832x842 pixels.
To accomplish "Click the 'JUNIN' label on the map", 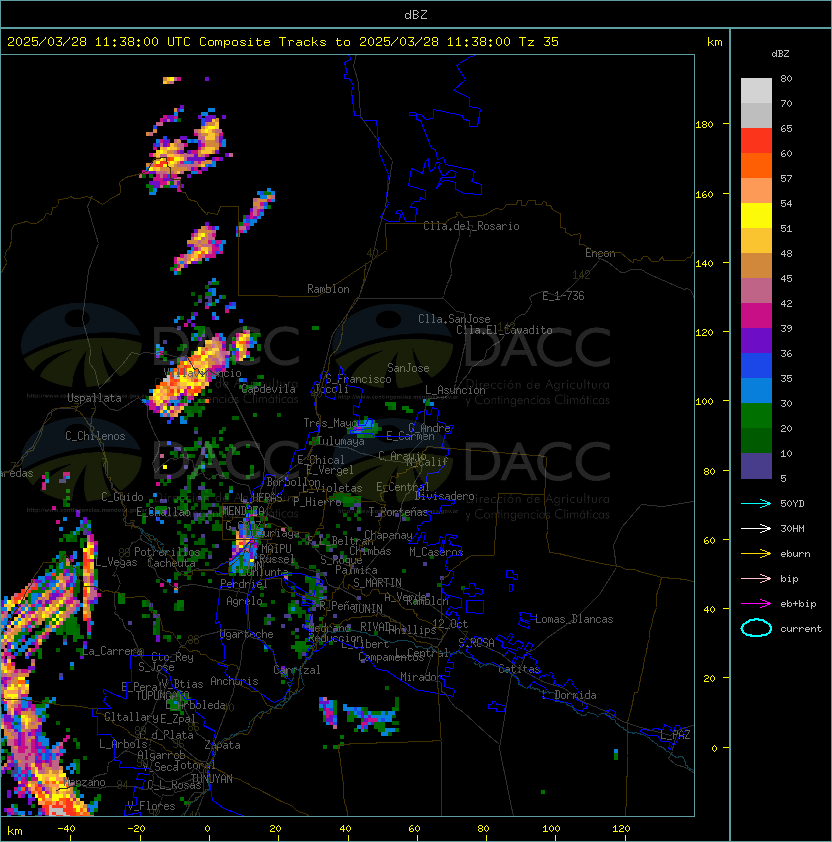I will (367, 608).
